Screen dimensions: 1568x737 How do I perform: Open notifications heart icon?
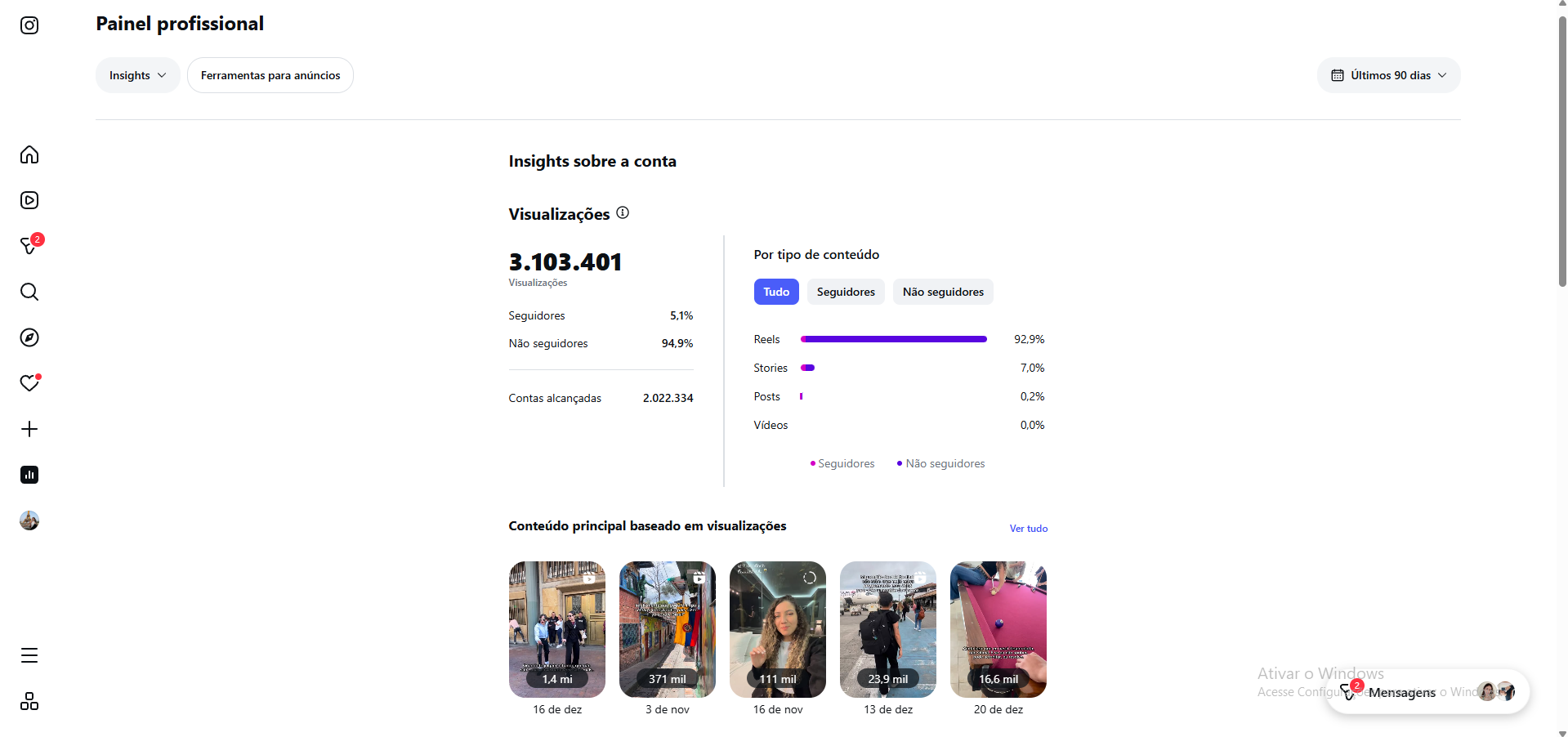coord(29,383)
